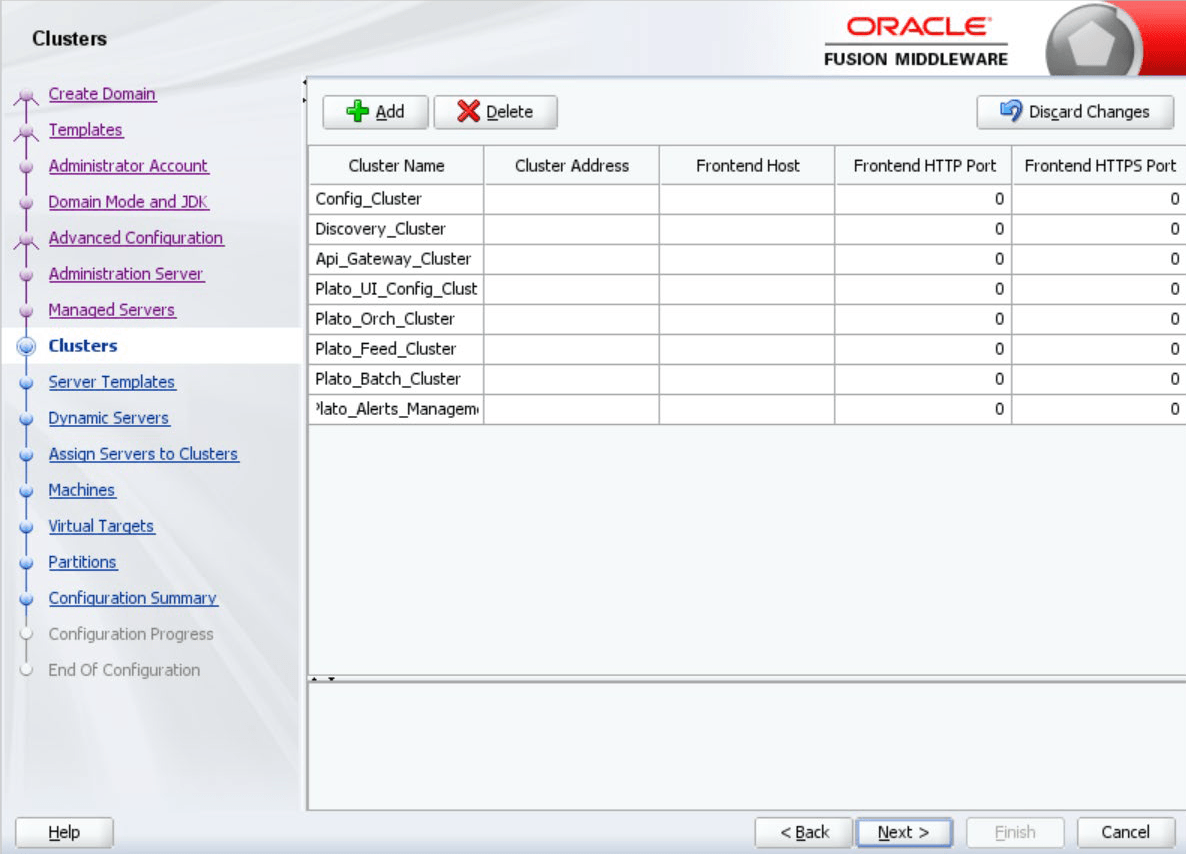Go to the Virtual Targets link
Viewport: 1186px width, 854px height.
click(x=101, y=526)
